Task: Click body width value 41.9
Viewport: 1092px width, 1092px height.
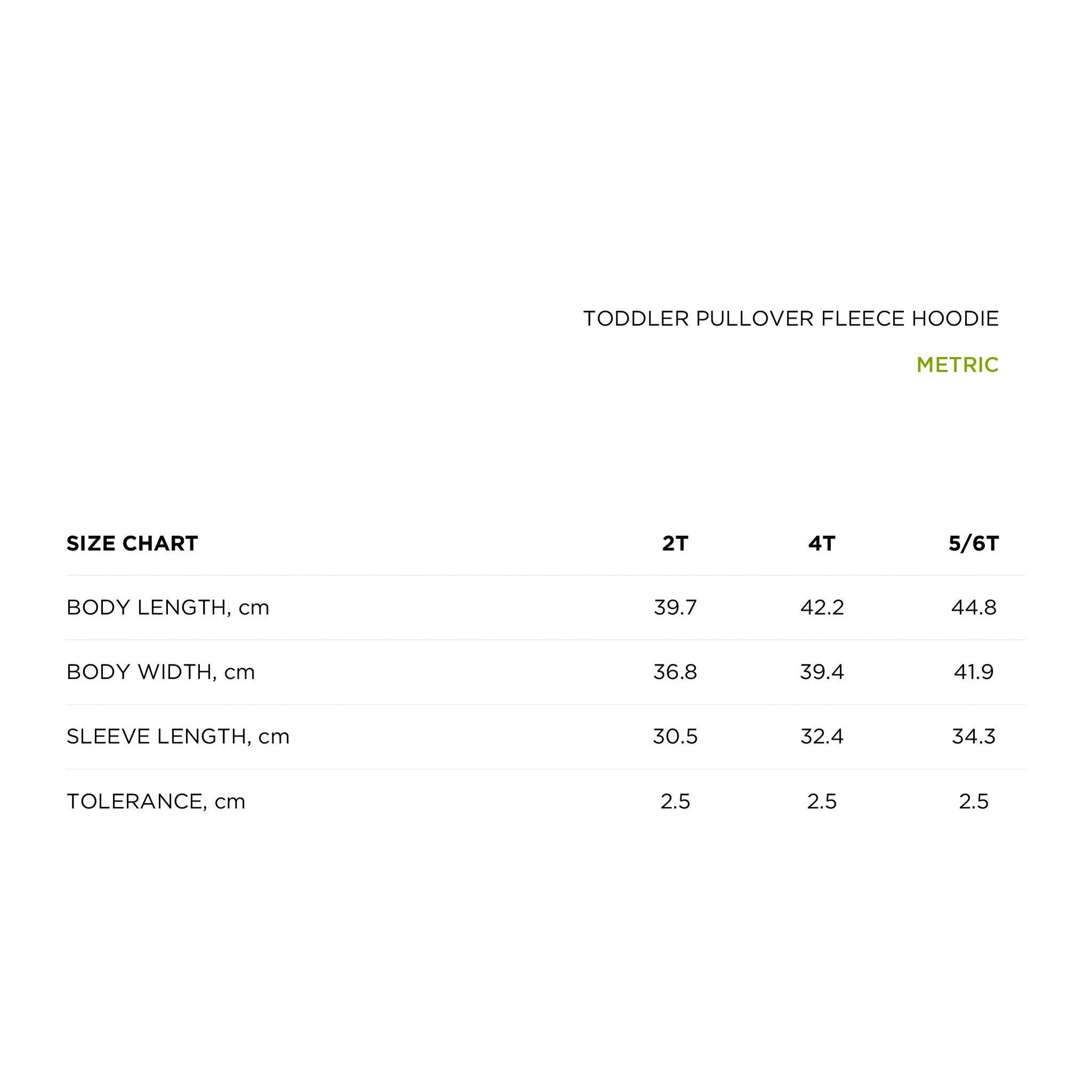Action: tap(973, 672)
